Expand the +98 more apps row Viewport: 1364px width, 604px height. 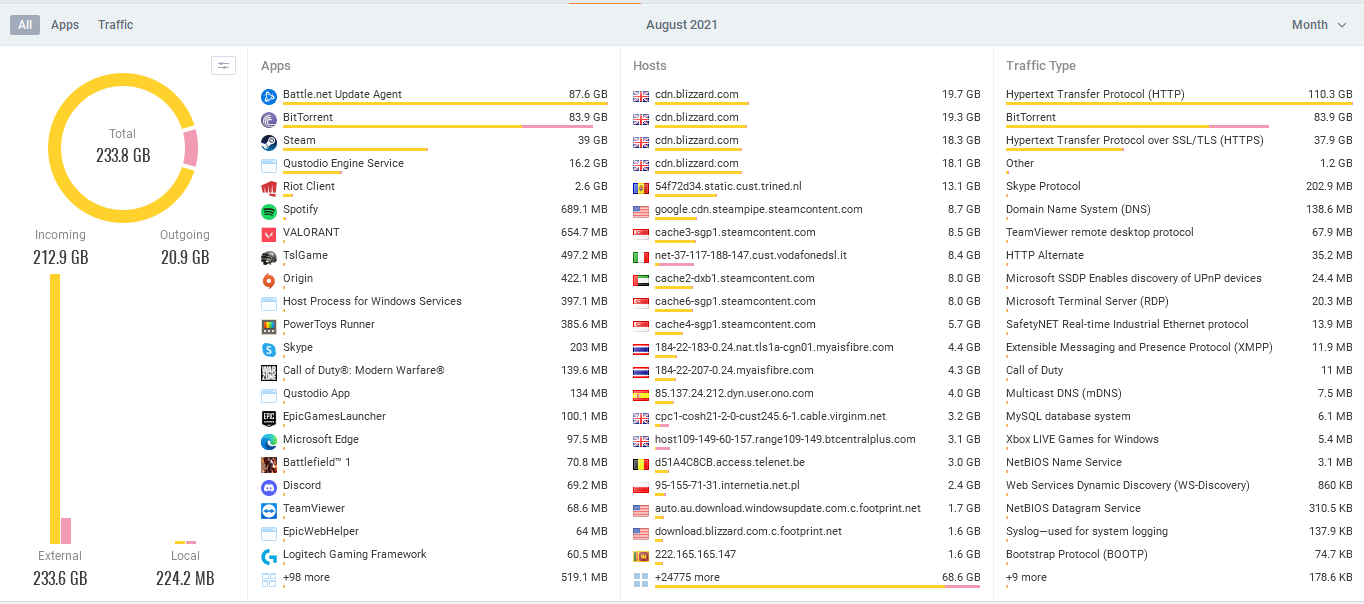tap(434, 578)
